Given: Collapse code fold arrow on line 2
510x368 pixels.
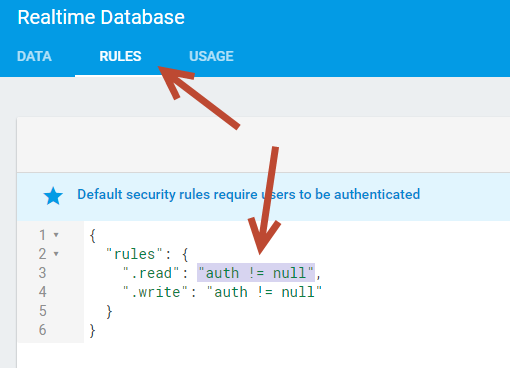Looking at the screenshot, I should [x=56, y=254].
